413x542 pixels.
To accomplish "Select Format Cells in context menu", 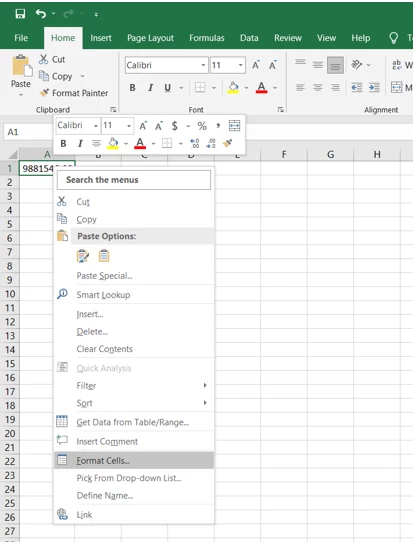I will click(x=134, y=460).
